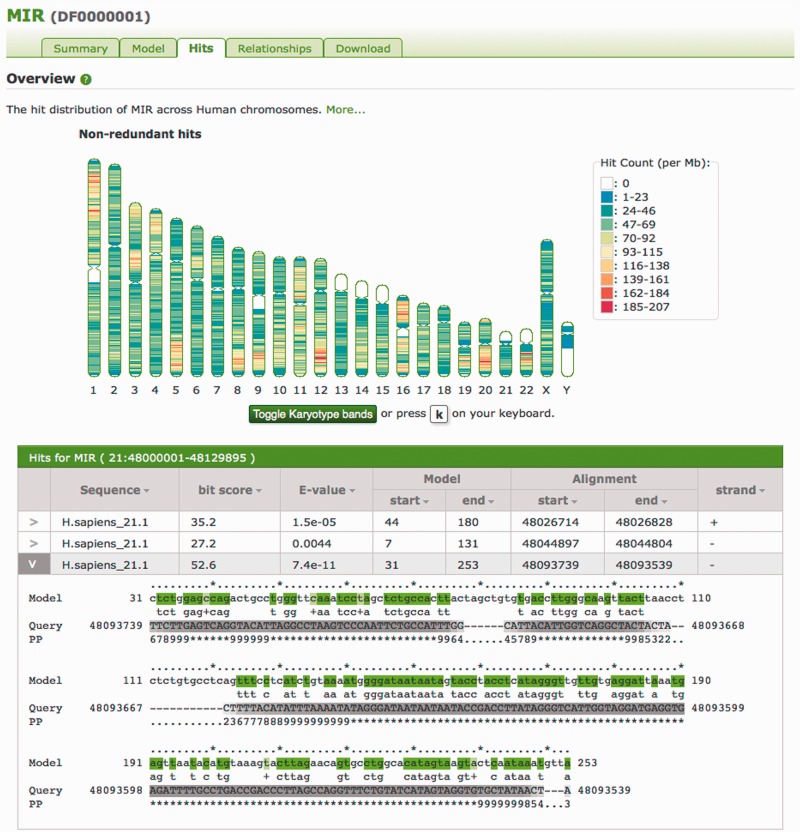Image resolution: width=800 pixels, height=832 pixels.
Task: Click the 0 hit count legend swatch
Action: point(607,184)
